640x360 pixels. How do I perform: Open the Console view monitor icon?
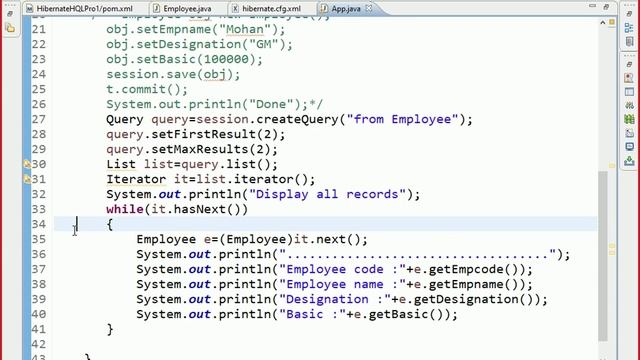pos(629,147)
